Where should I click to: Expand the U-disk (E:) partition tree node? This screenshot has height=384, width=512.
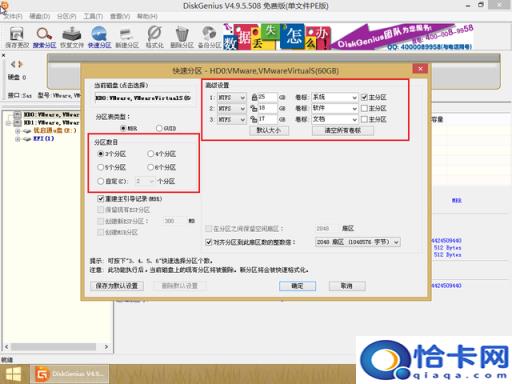pyautogui.click(x=17, y=131)
